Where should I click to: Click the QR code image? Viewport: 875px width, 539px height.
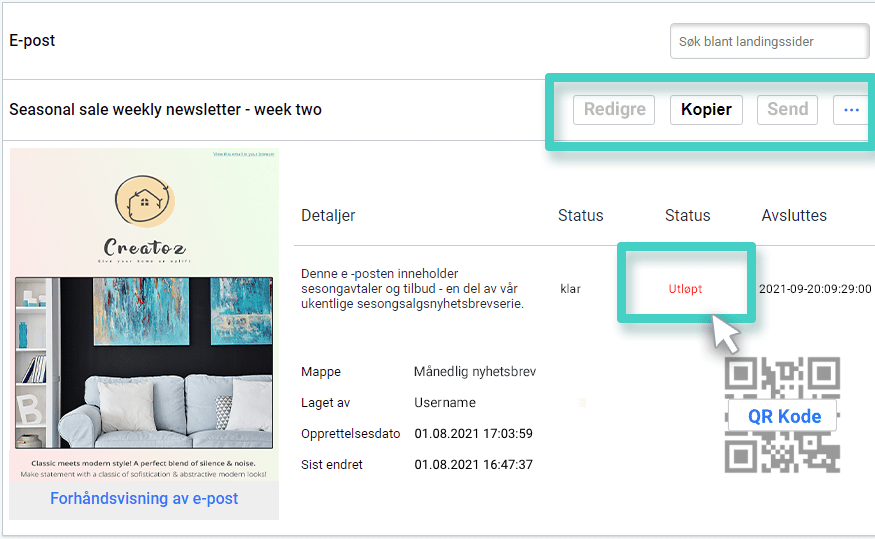click(x=782, y=415)
